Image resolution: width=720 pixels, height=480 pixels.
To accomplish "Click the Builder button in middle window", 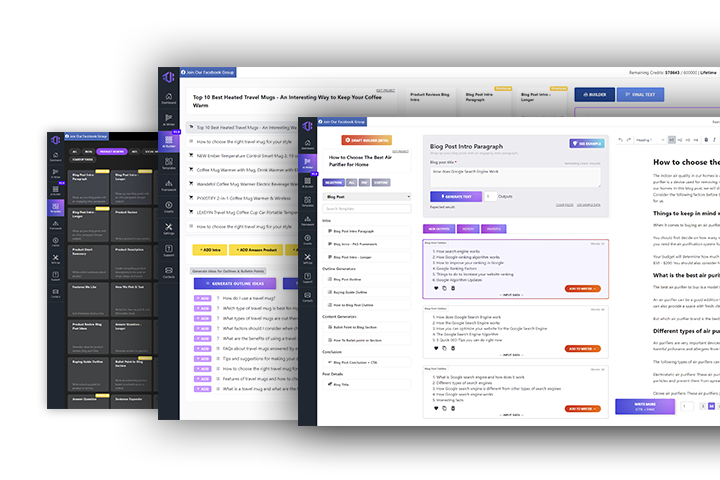I will coord(595,95).
